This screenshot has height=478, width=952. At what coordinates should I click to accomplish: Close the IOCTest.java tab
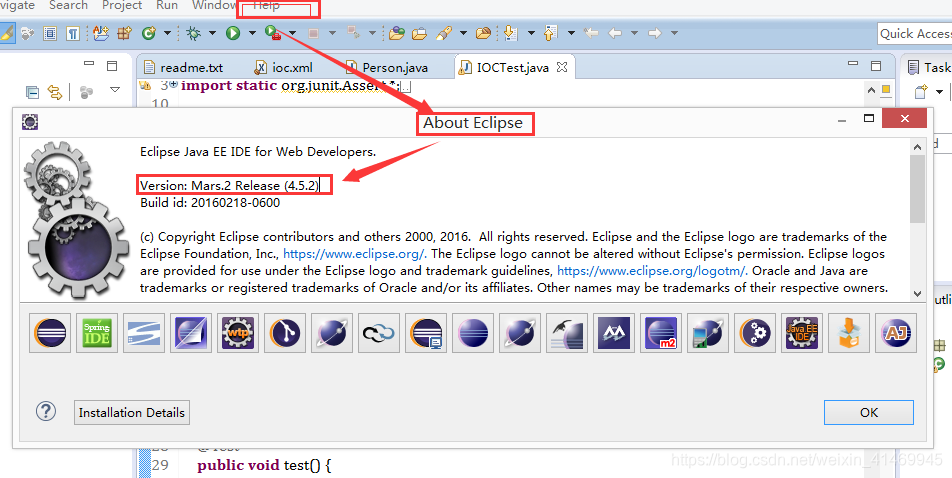pyautogui.click(x=562, y=67)
